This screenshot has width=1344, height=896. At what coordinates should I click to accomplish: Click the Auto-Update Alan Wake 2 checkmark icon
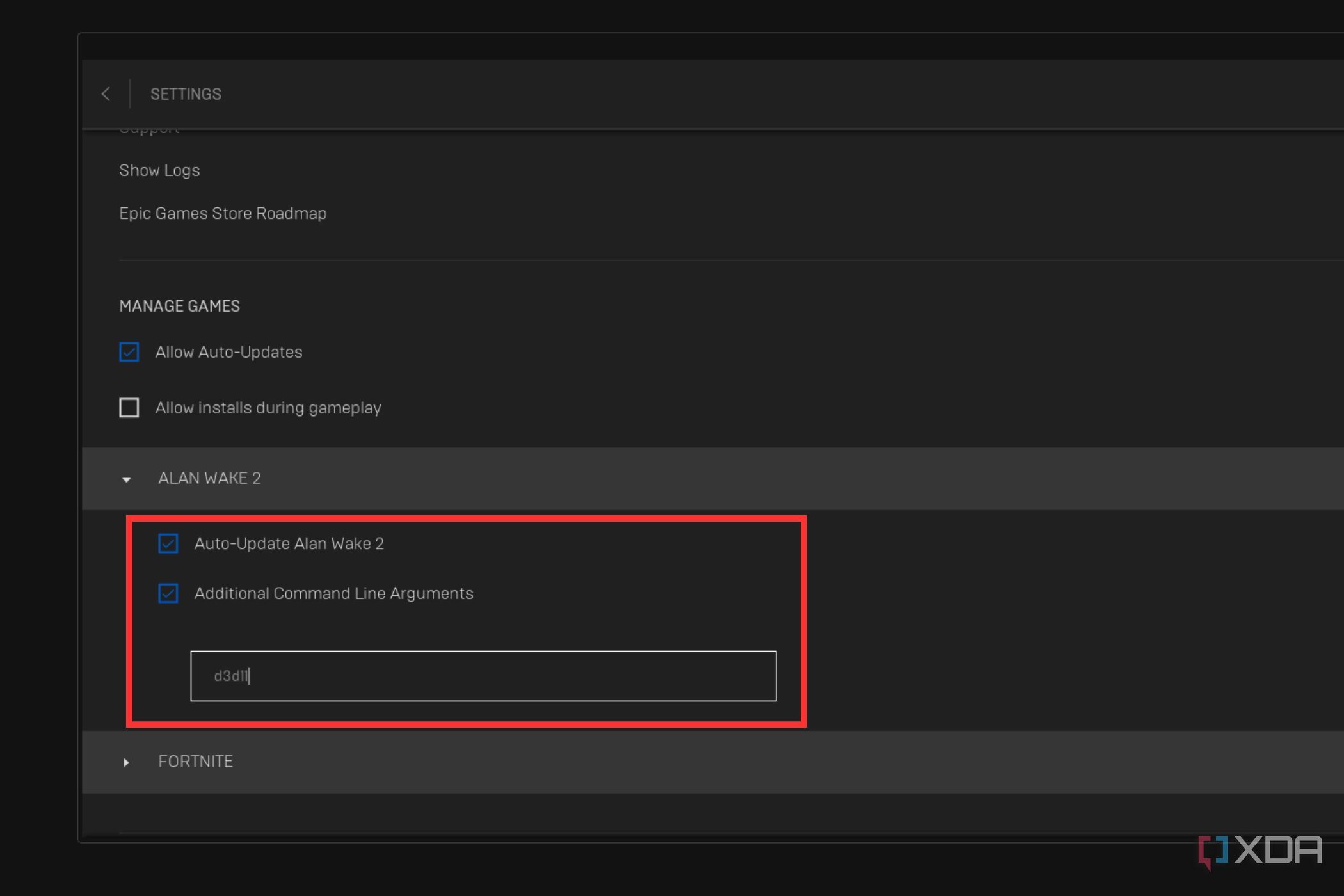click(x=168, y=543)
